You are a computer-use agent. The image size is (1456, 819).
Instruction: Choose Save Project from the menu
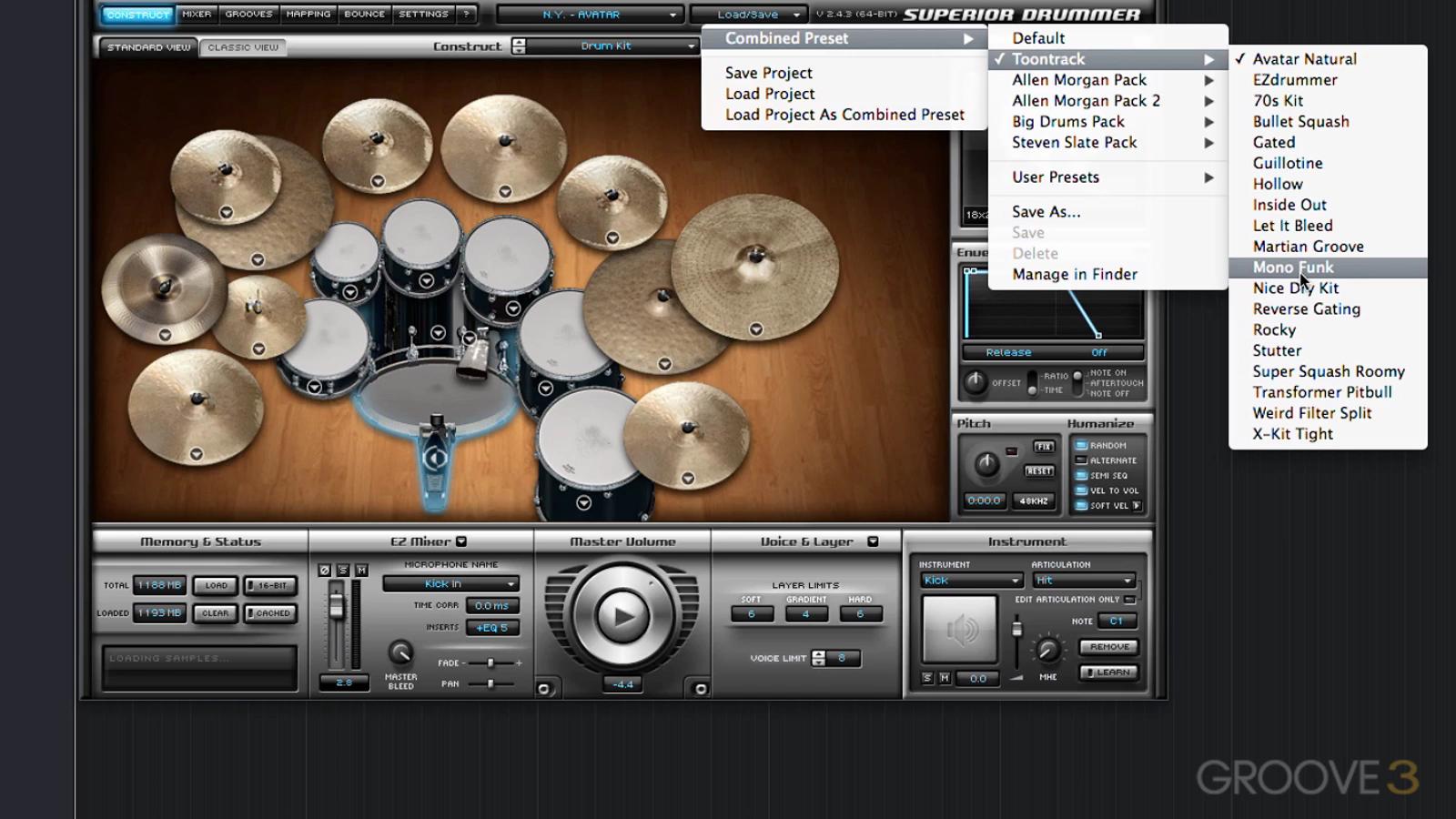pos(844,73)
